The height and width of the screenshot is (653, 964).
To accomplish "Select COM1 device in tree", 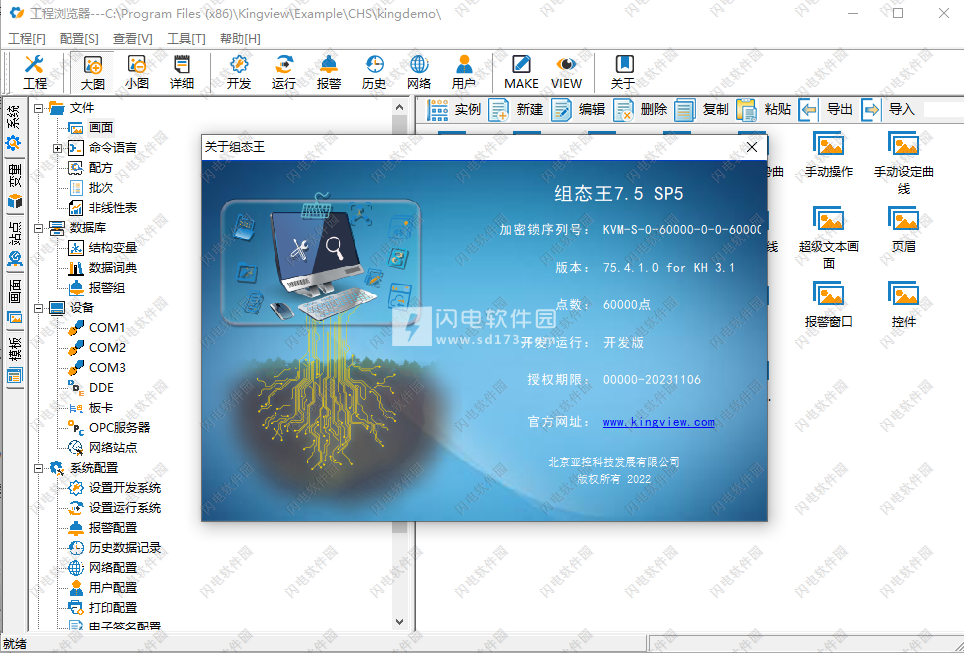I will pyautogui.click(x=107, y=328).
